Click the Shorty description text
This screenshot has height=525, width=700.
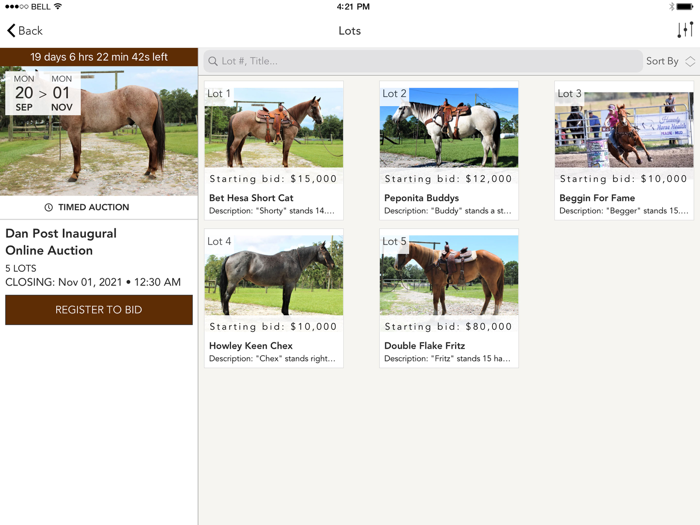pyautogui.click(x=271, y=211)
